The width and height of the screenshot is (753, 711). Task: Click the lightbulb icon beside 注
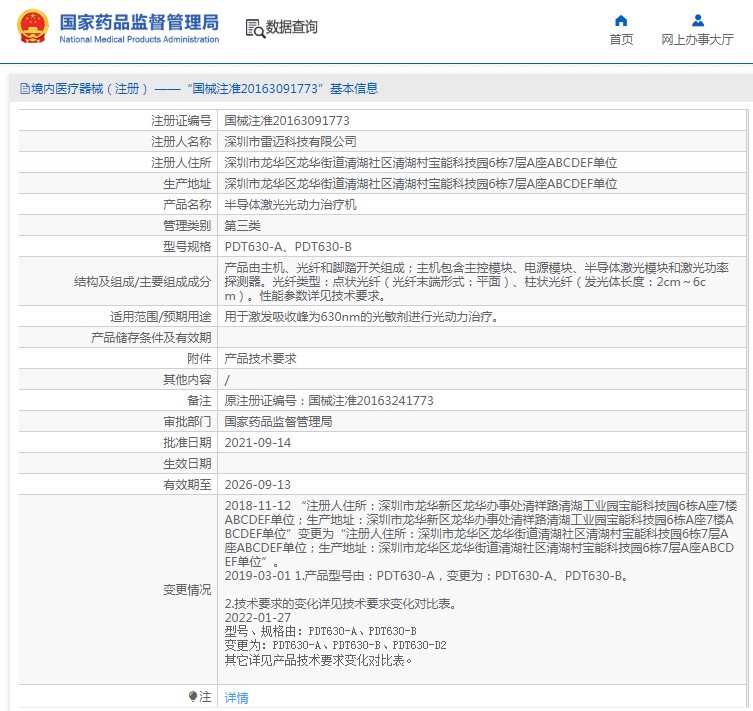[193, 696]
